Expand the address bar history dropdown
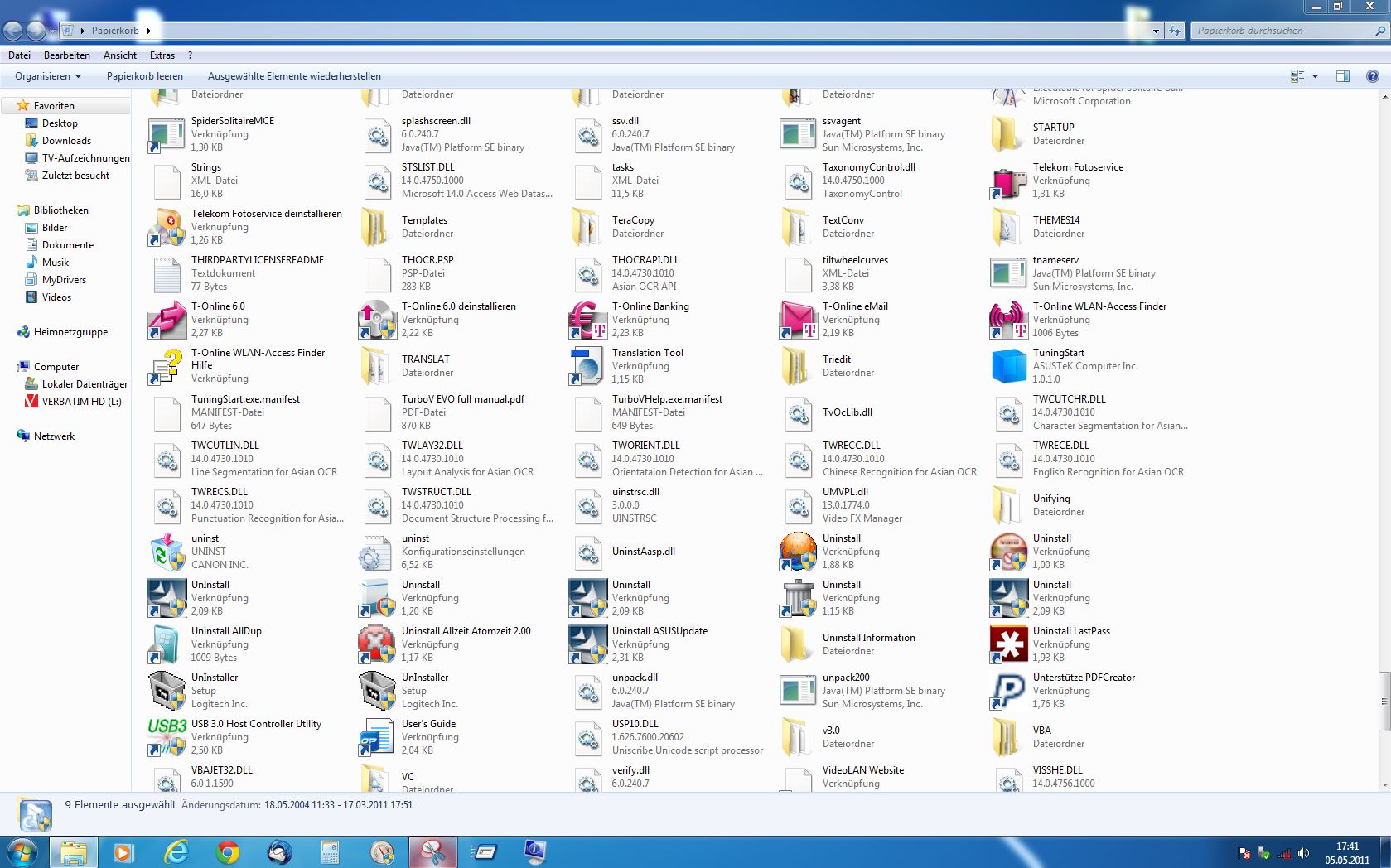The image size is (1391, 868). pyautogui.click(x=1156, y=31)
